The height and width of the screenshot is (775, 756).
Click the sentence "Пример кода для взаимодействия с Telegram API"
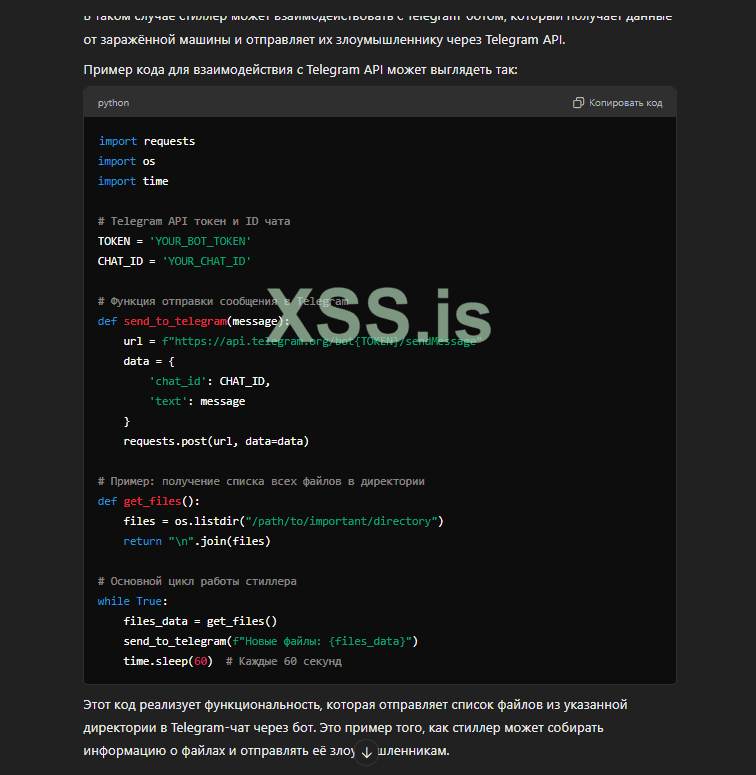tap(300, 70)
